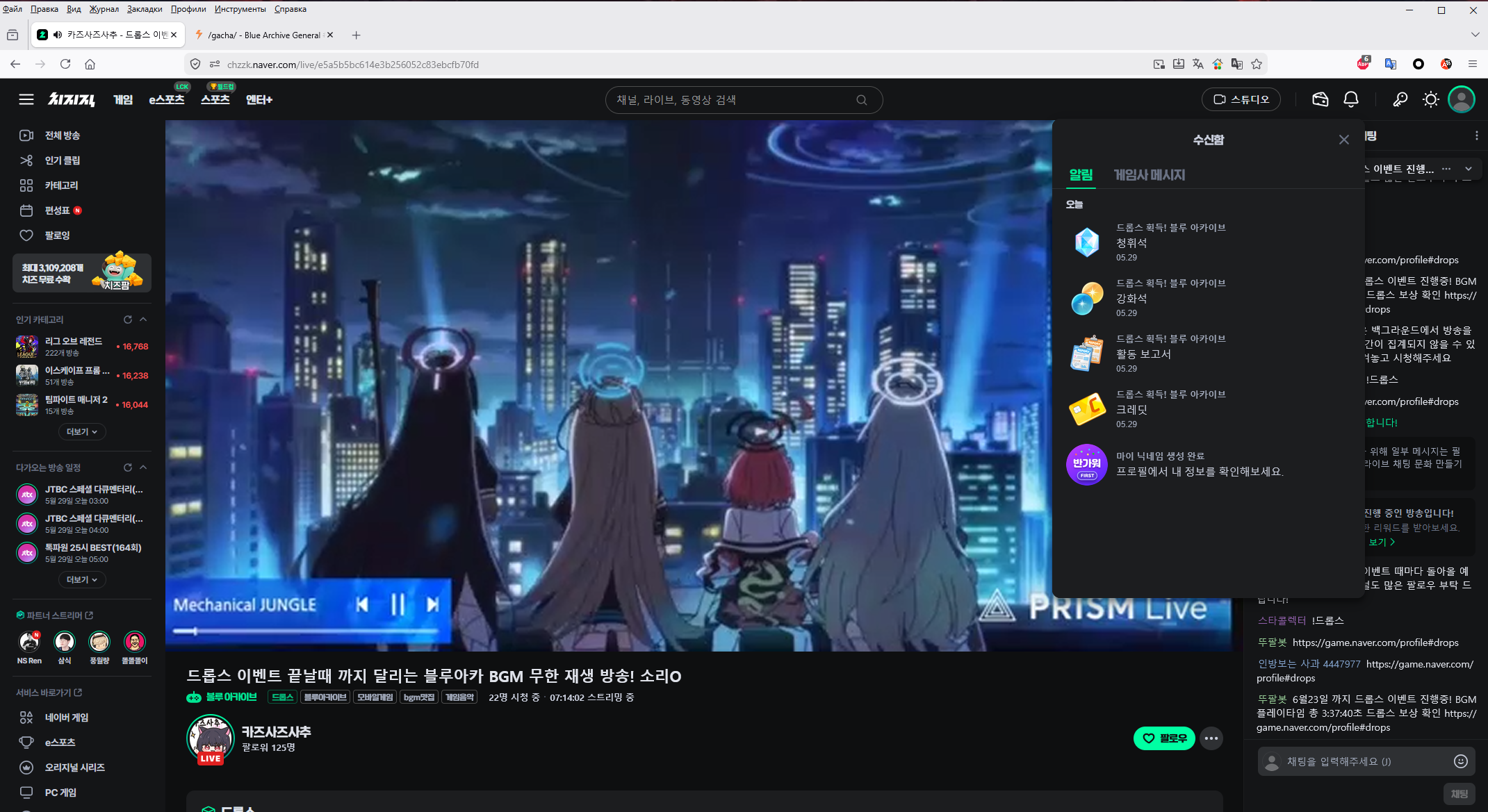Viewport: 1488px width, 812px height.
Task: Collapse the 인기 카테고리 section
Action: click(x=143, y=320)
